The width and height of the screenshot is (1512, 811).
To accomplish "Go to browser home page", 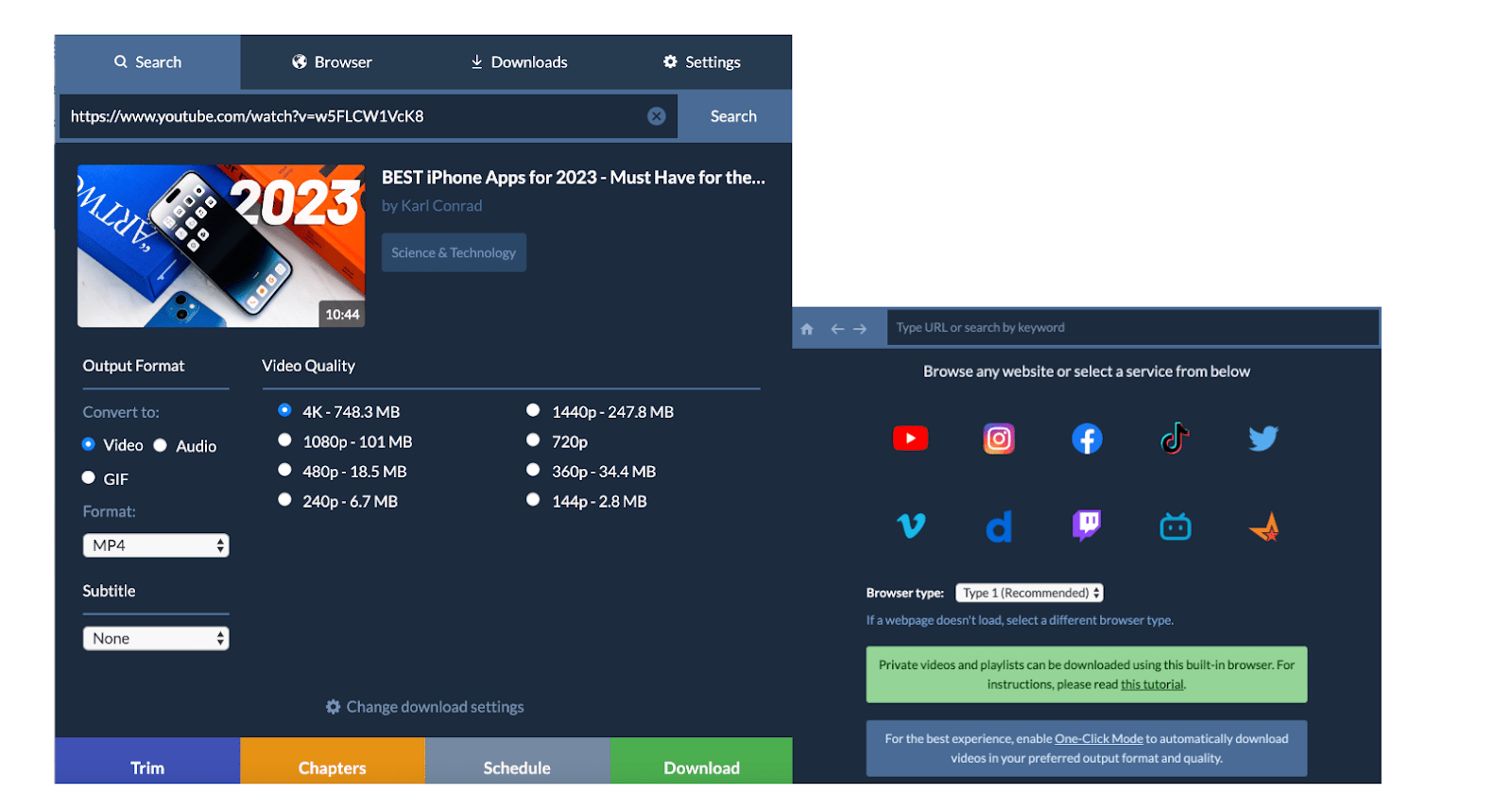I will point(807,329).
